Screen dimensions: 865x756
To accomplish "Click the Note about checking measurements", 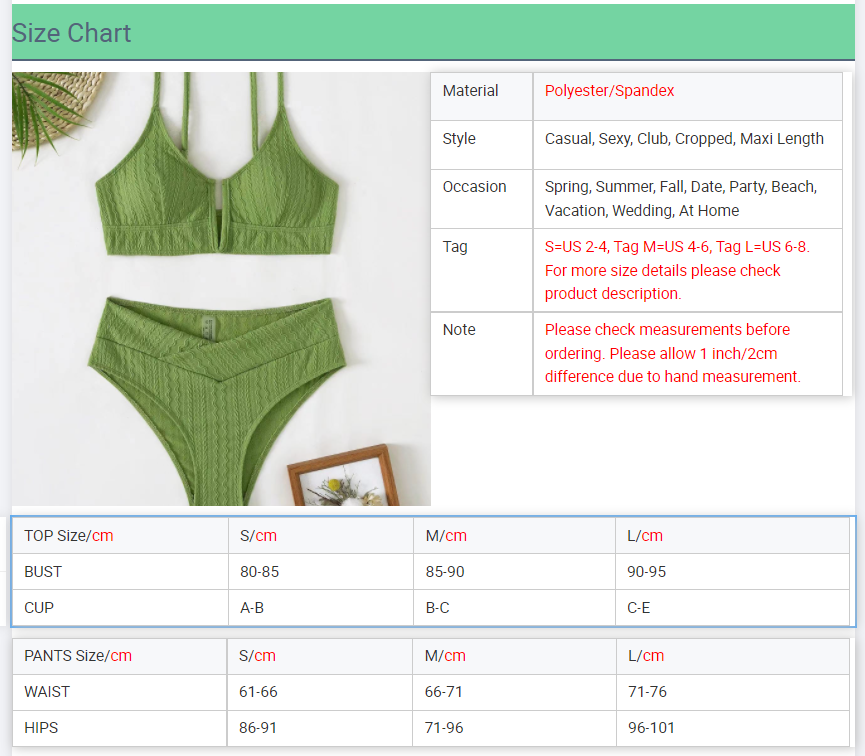I will (673, 353).
